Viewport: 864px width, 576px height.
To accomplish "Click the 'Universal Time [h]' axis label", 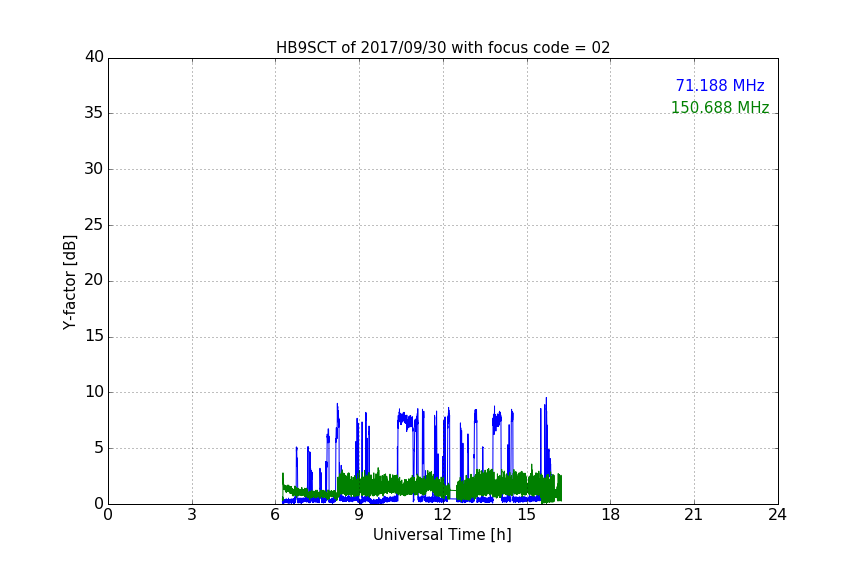I will coord(442,535).
